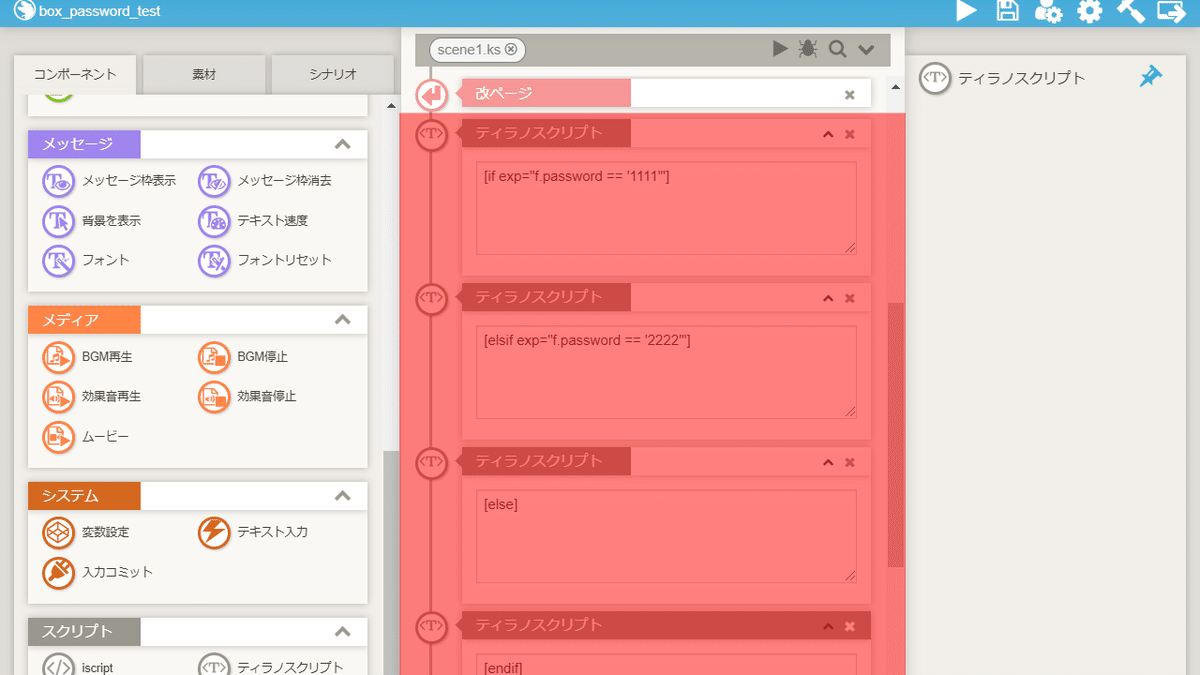Collapse the script block containing [elsif exp

pos(828,298)
